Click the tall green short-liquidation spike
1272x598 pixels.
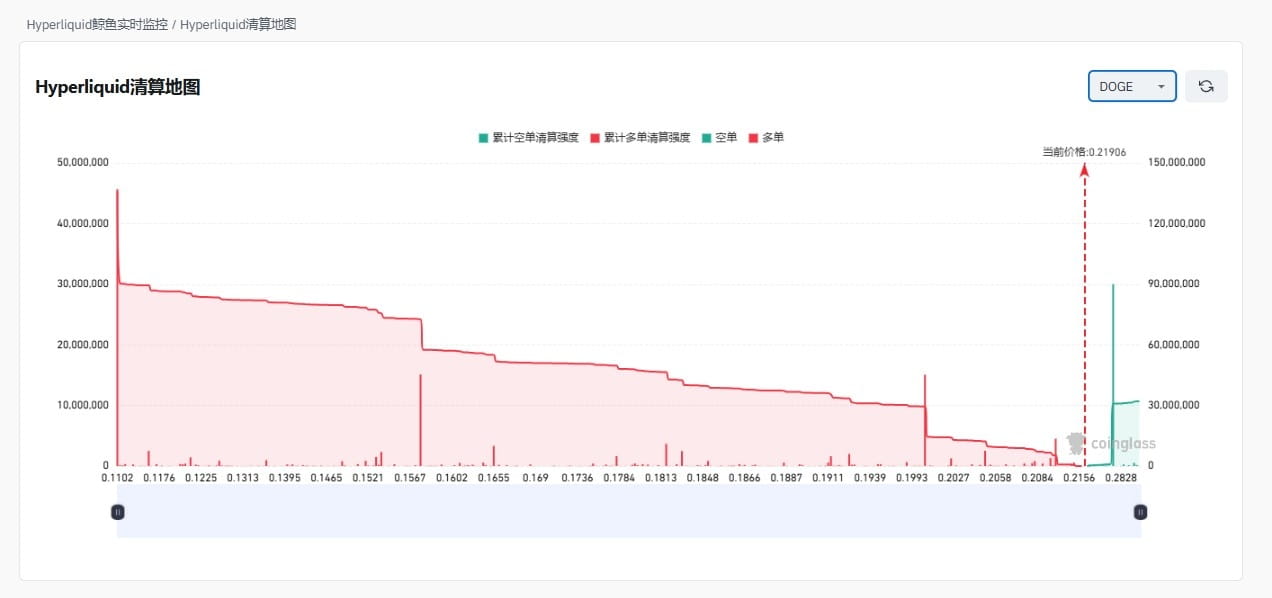click(1113, 375)
